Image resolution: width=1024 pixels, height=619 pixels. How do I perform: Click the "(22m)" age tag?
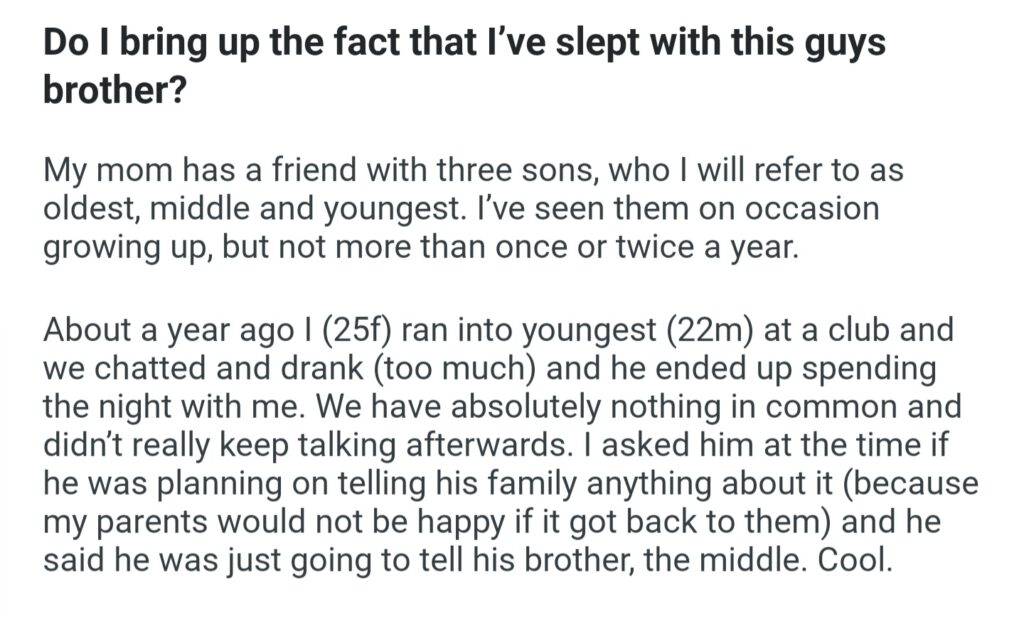pos(707,329)
